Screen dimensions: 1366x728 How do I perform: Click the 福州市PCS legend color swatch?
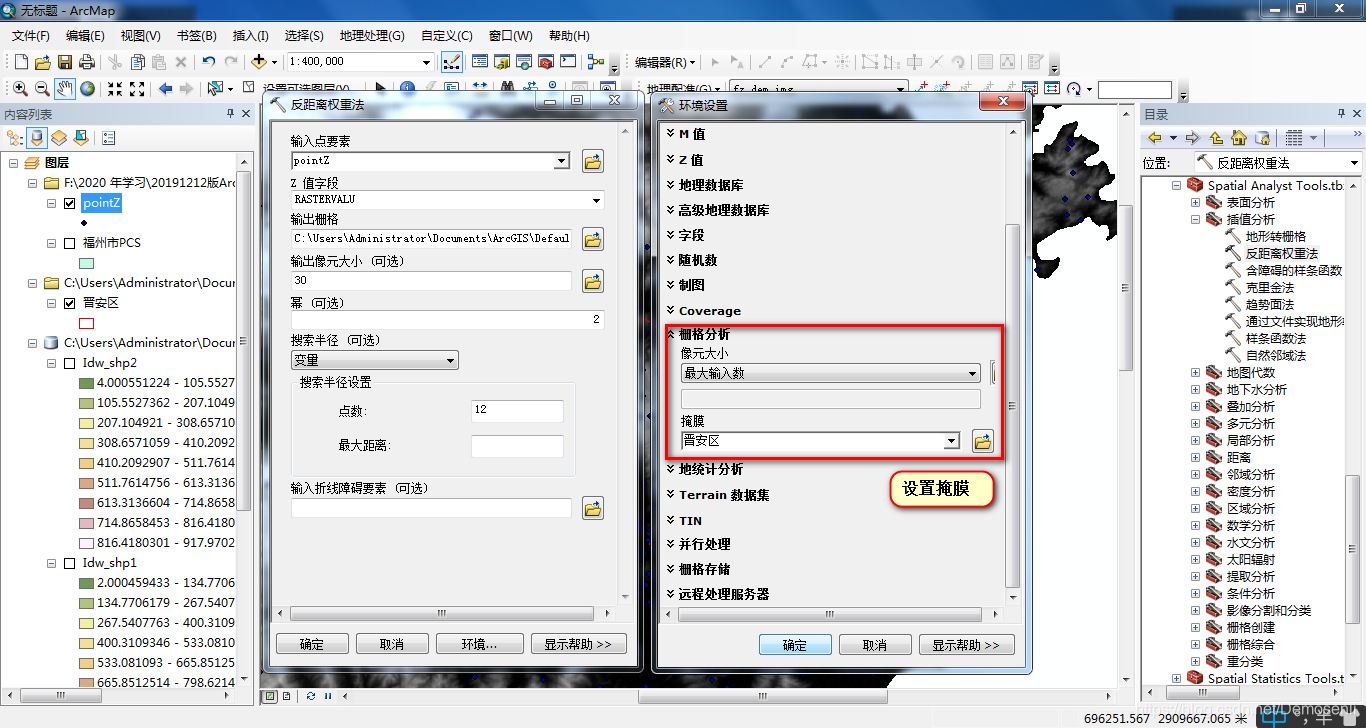[x=86, y=263]
